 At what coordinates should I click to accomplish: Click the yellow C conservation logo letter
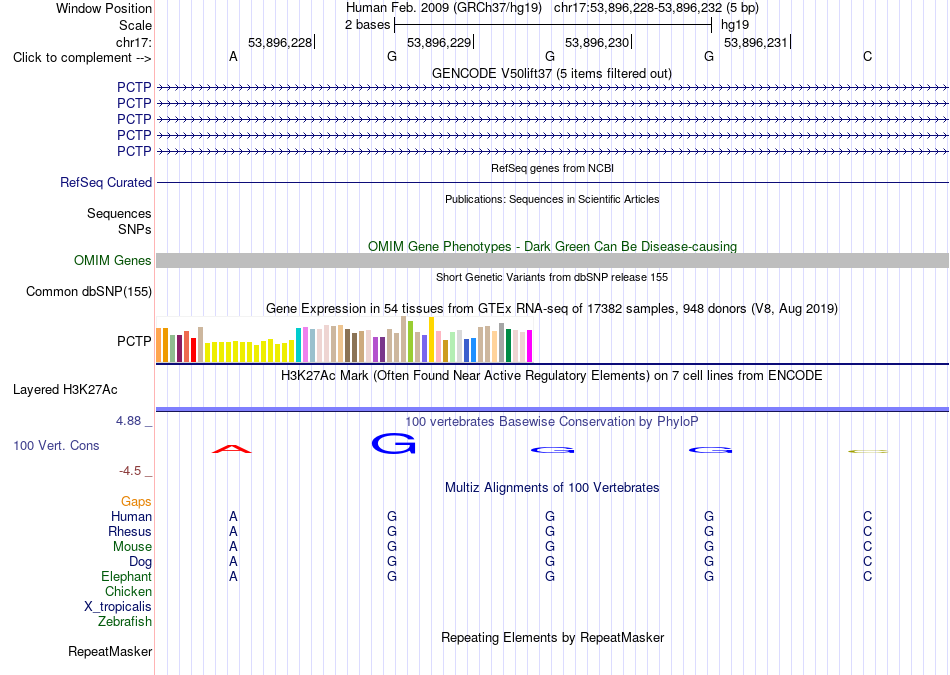pos(868,451)
